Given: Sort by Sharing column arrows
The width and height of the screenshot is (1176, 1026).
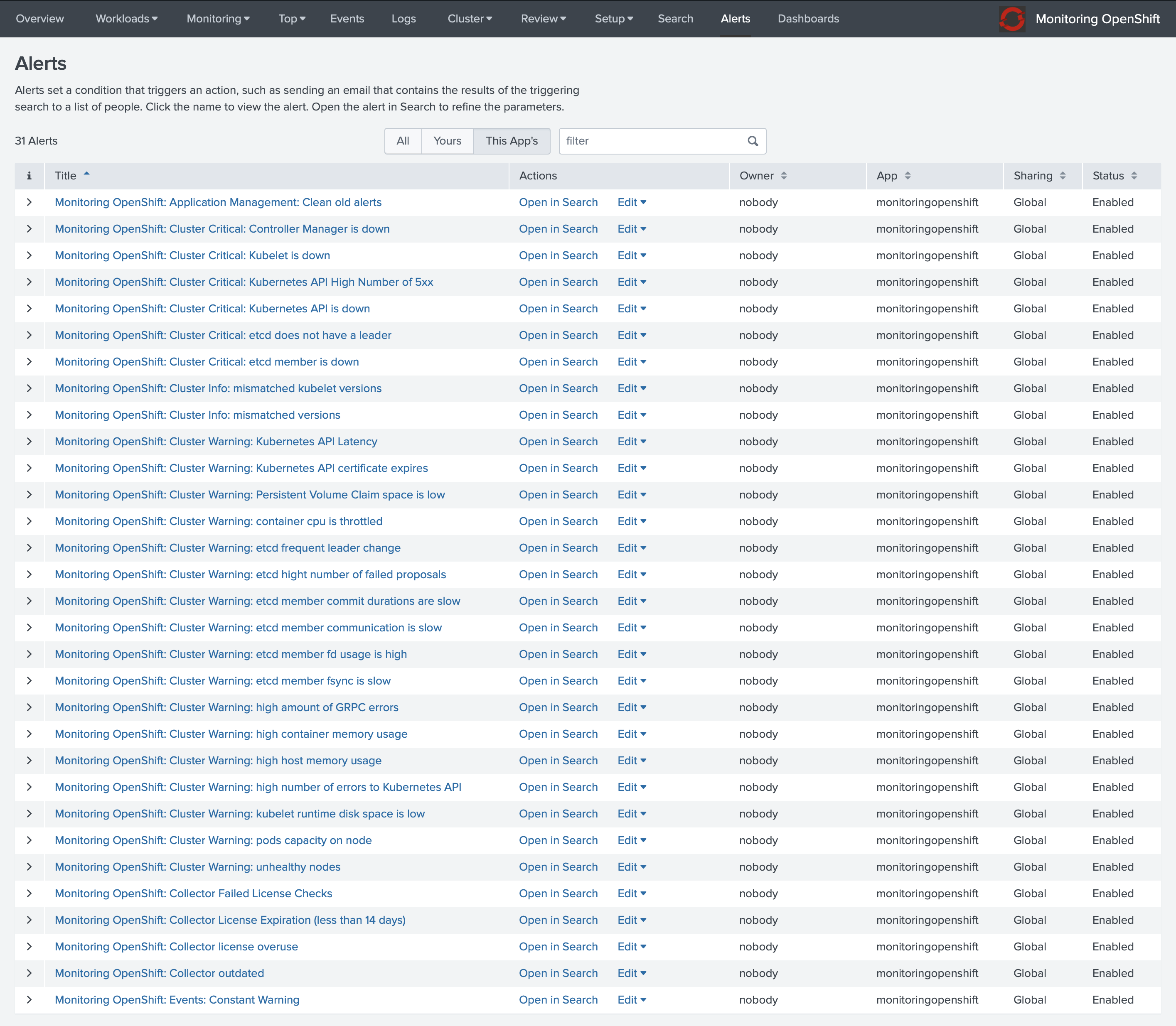Looking at the screenshot, I should [1063, 176].
